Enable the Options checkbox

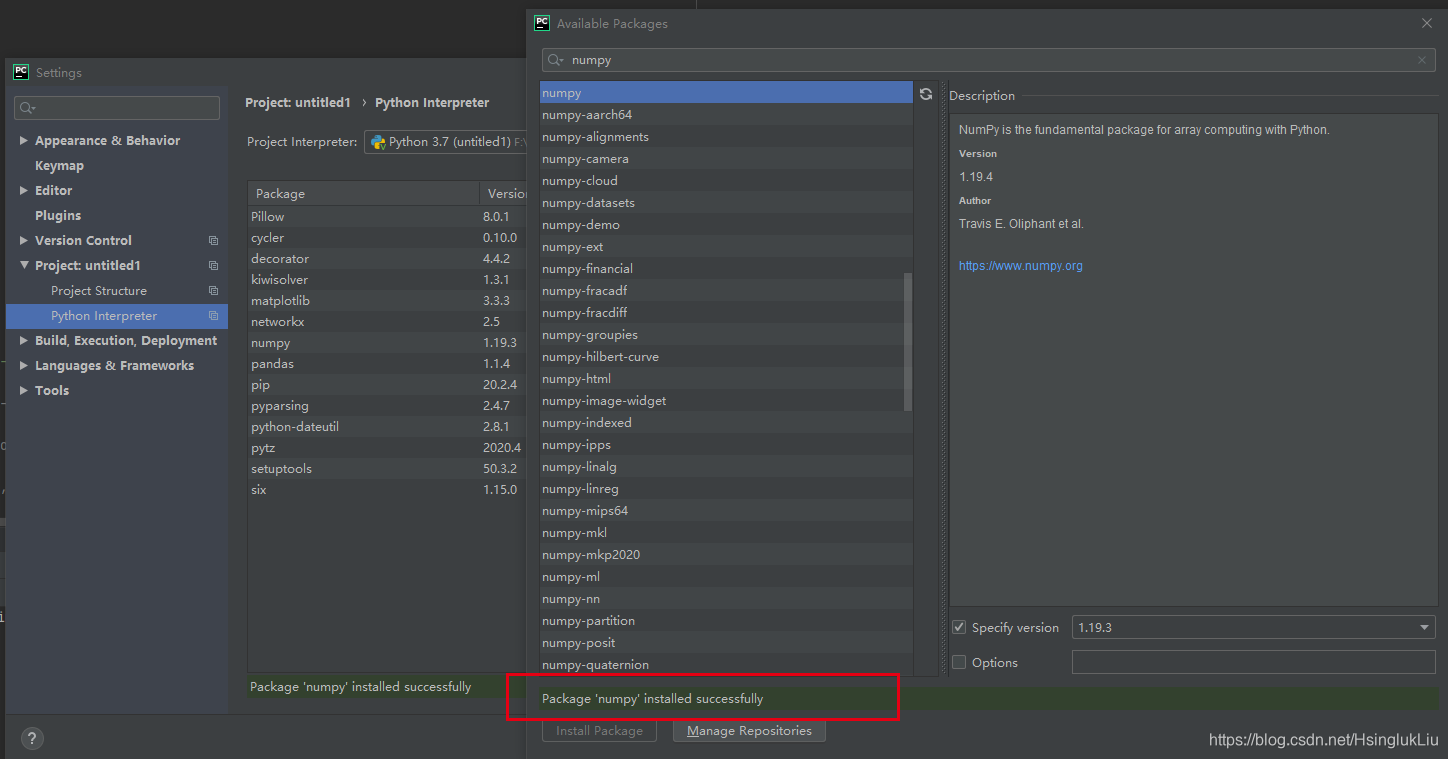click(x=960, y=662)
